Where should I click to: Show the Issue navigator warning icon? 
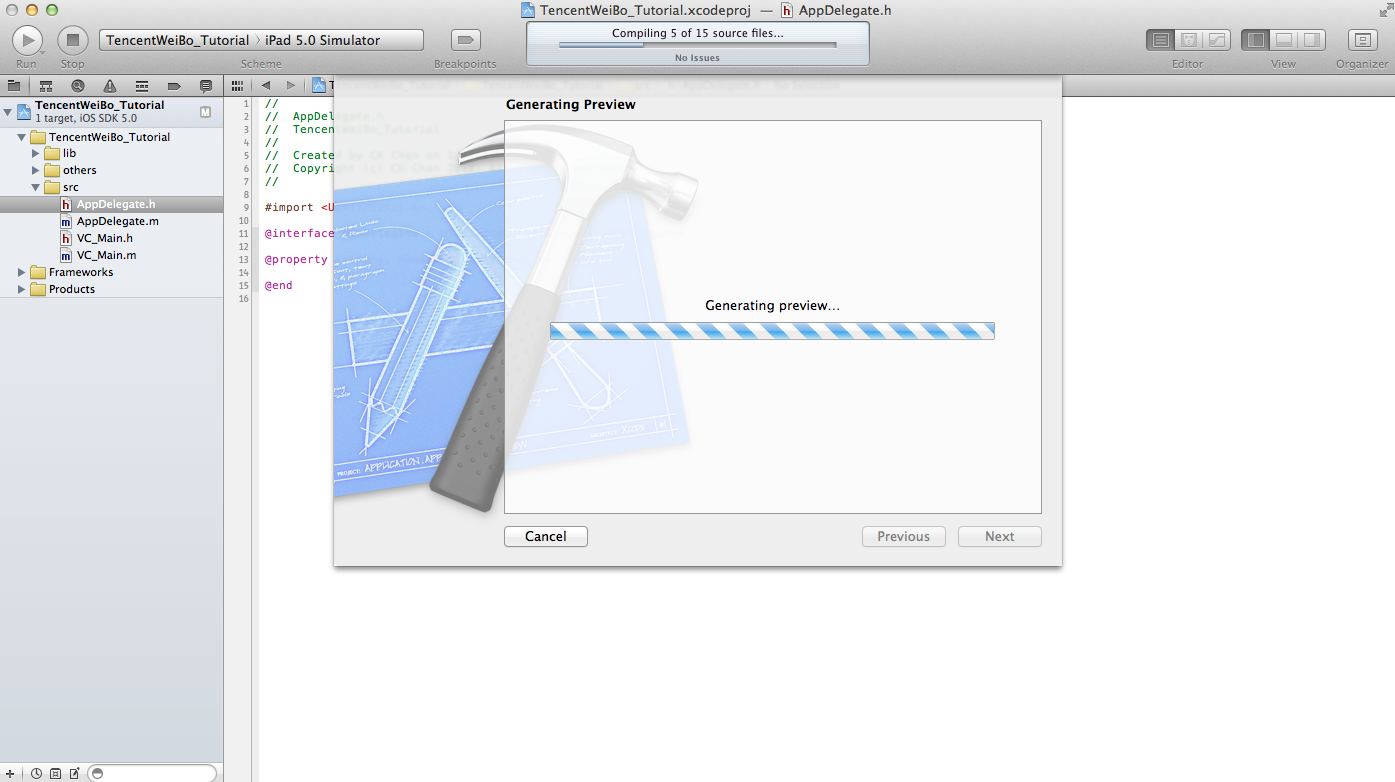pos(110,86)
